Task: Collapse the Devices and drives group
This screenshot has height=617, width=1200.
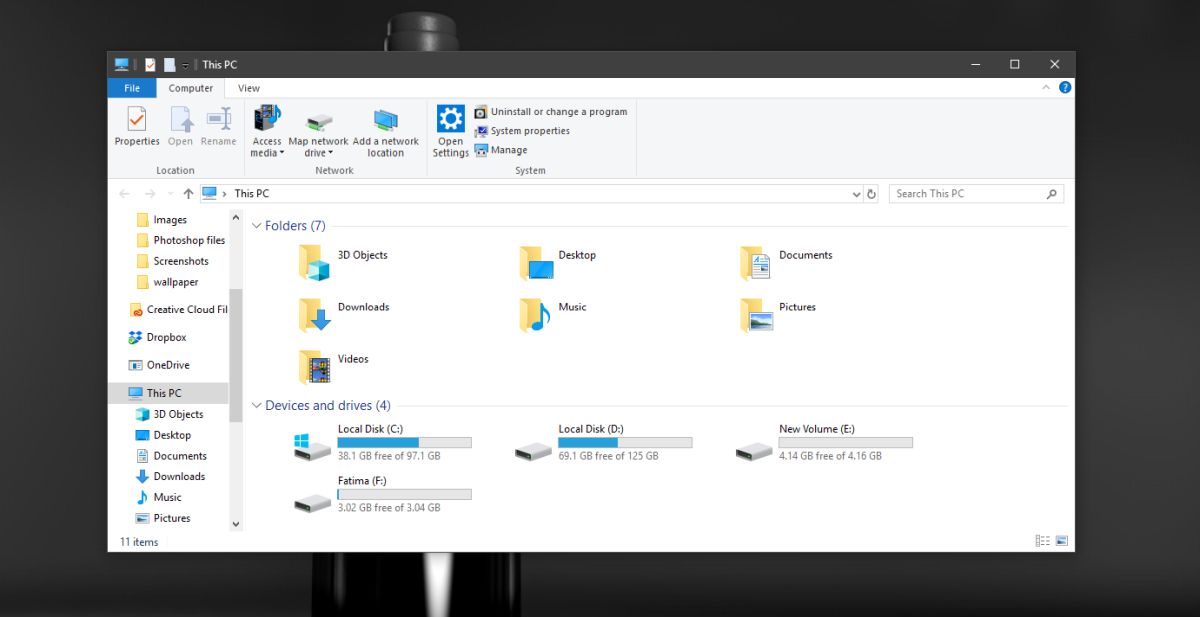Action: [x=257, y=406]
